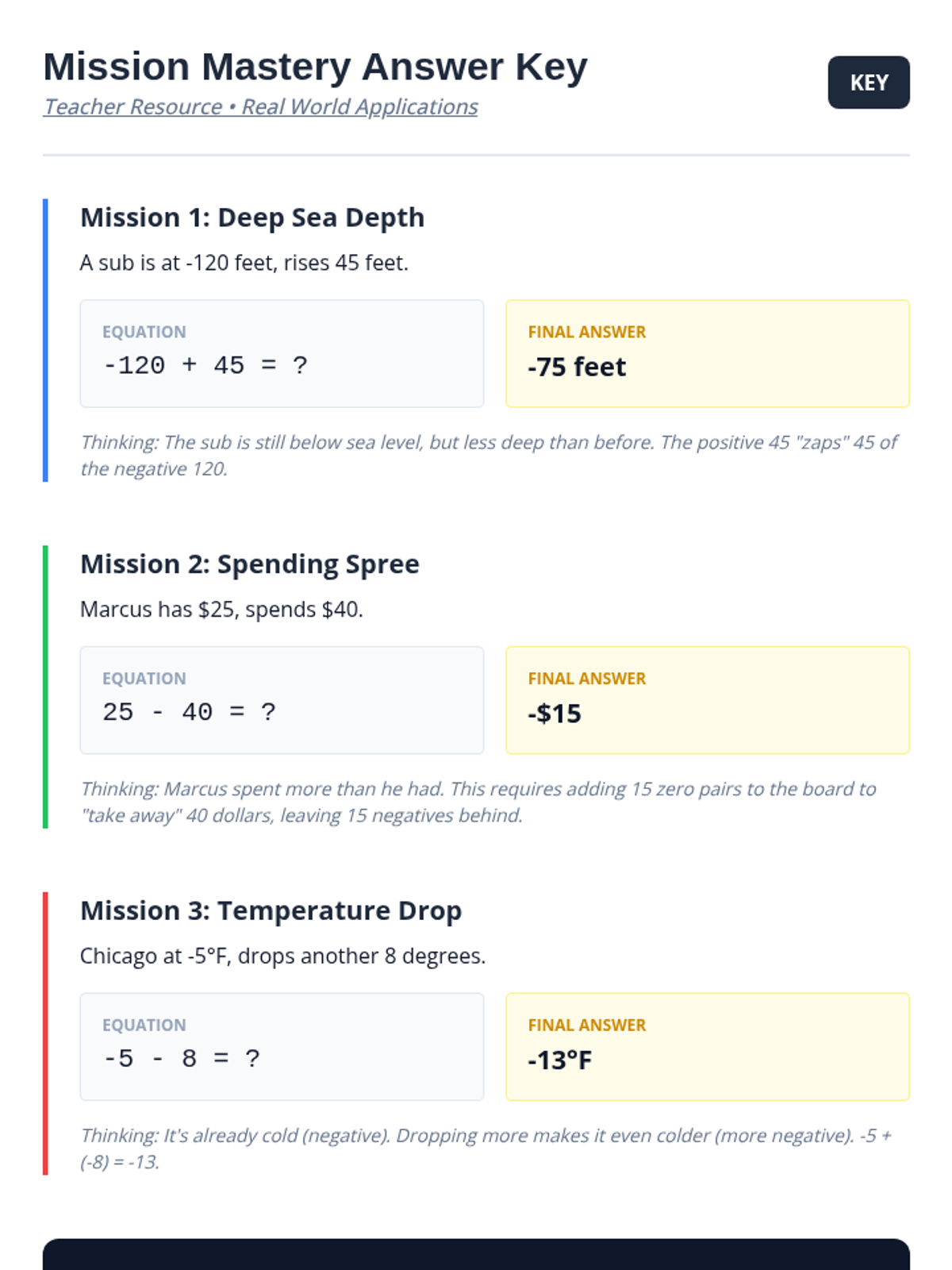Click the Mission Mastery Answer Key title

pos(315,67)
